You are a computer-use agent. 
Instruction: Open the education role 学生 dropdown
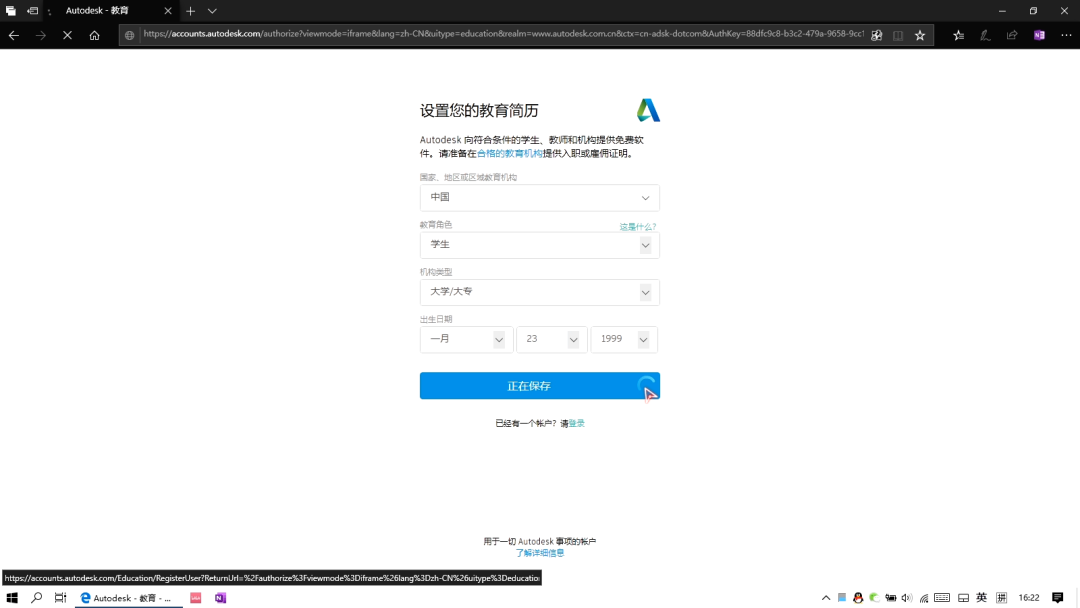pyautogui.click(x=539, y=245)
